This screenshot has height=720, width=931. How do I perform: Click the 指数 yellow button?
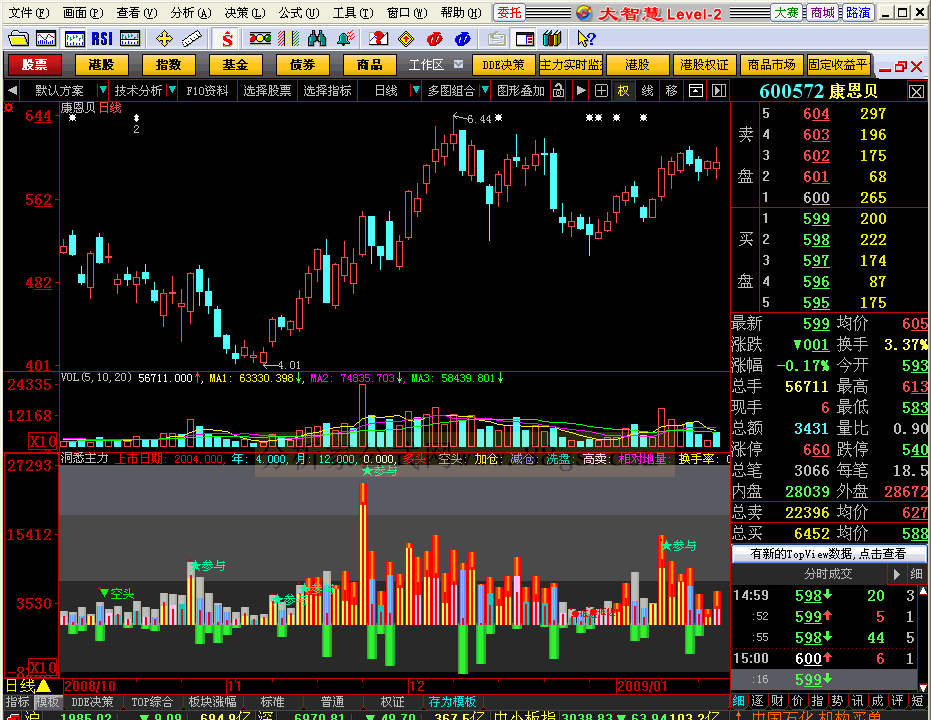tap(168, 65)
